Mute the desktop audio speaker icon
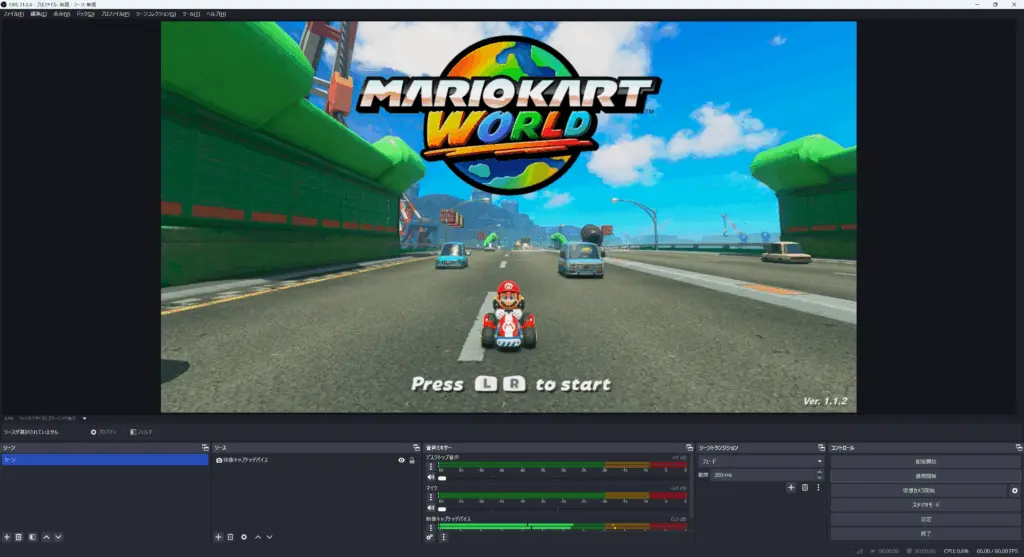The height and width of the screenshot is (557, 1024). (430, 477)
